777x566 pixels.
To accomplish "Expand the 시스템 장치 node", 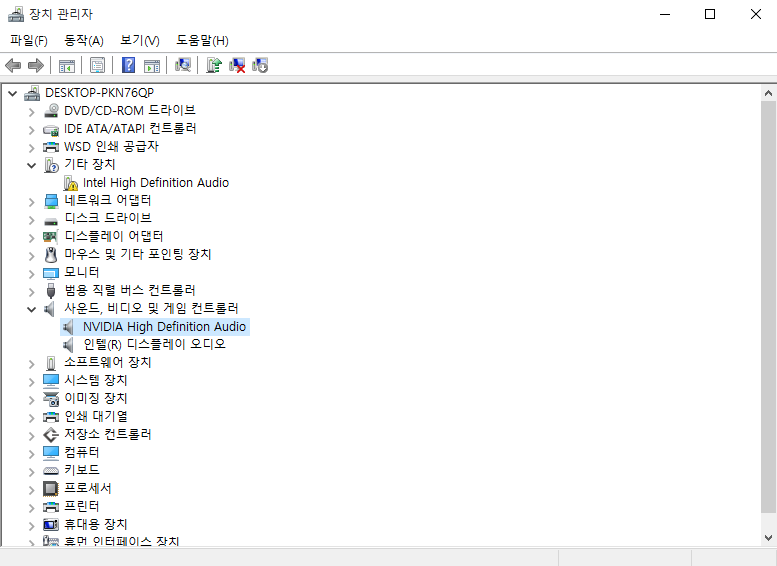I will (x=32, y=382).
